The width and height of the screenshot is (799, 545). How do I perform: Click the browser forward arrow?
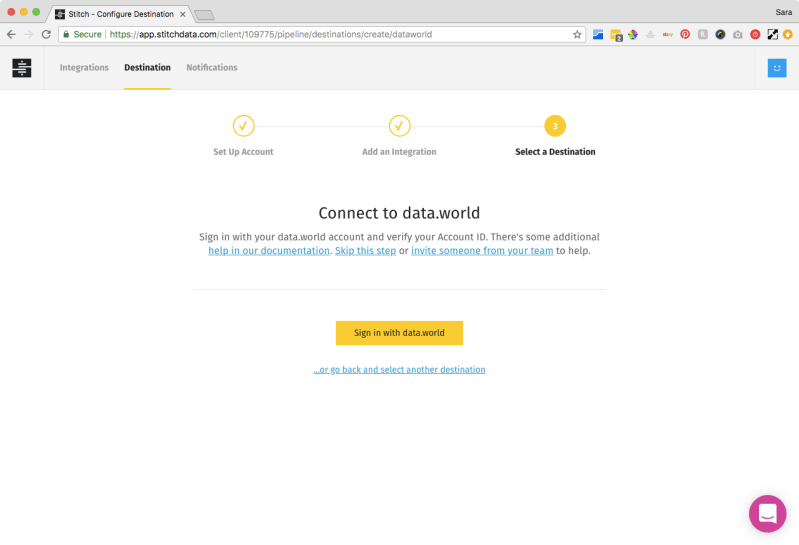29,35
